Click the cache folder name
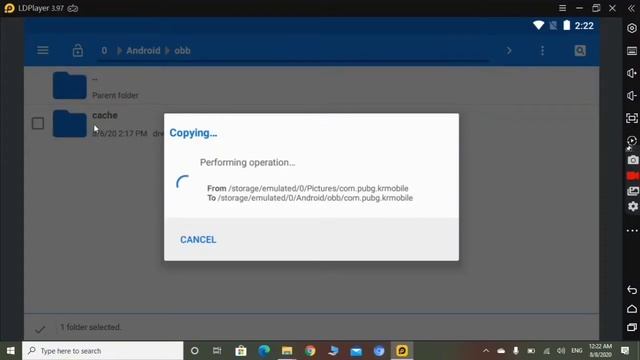Viewport: 640px width, 360px height. pos(105,115)
